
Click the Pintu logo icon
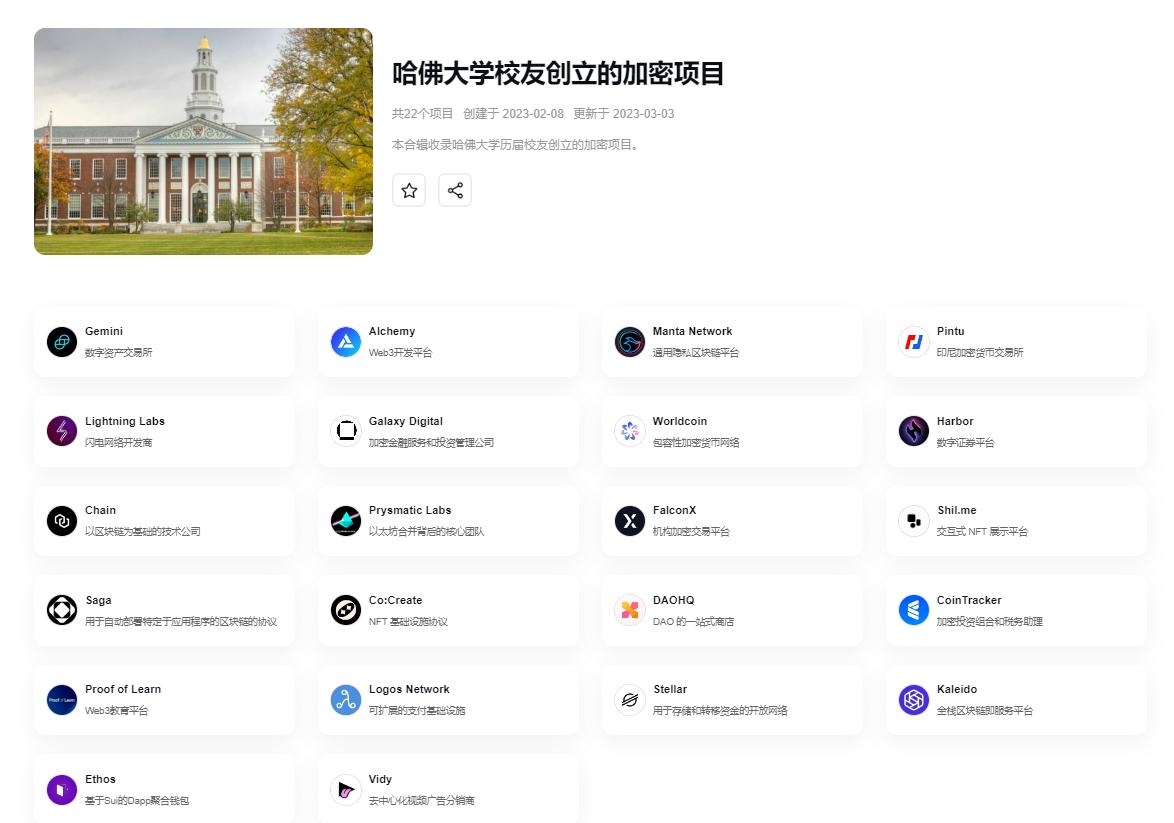914,342
